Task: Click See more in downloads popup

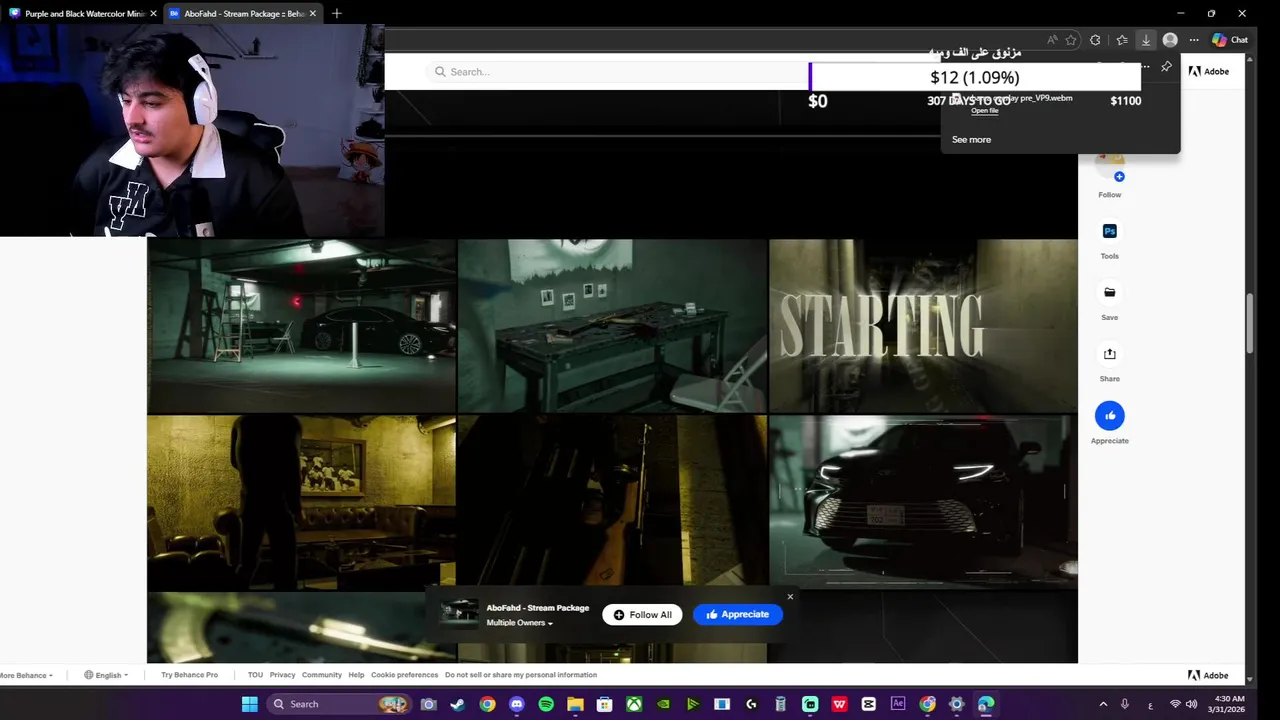Action: click(971, 140)
